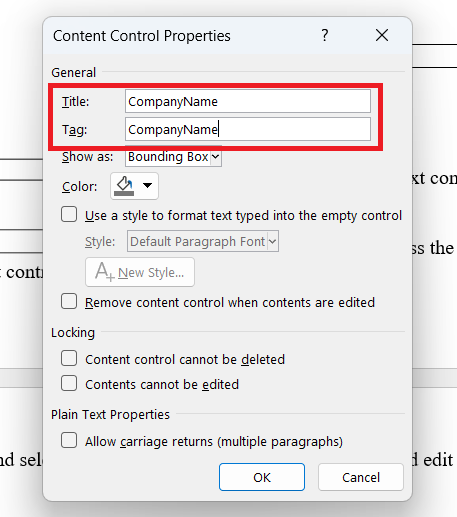Click into the Tag text field
The width and height of the screenshot is (457, 517).
pyautogui.click(x=248, y=129)
